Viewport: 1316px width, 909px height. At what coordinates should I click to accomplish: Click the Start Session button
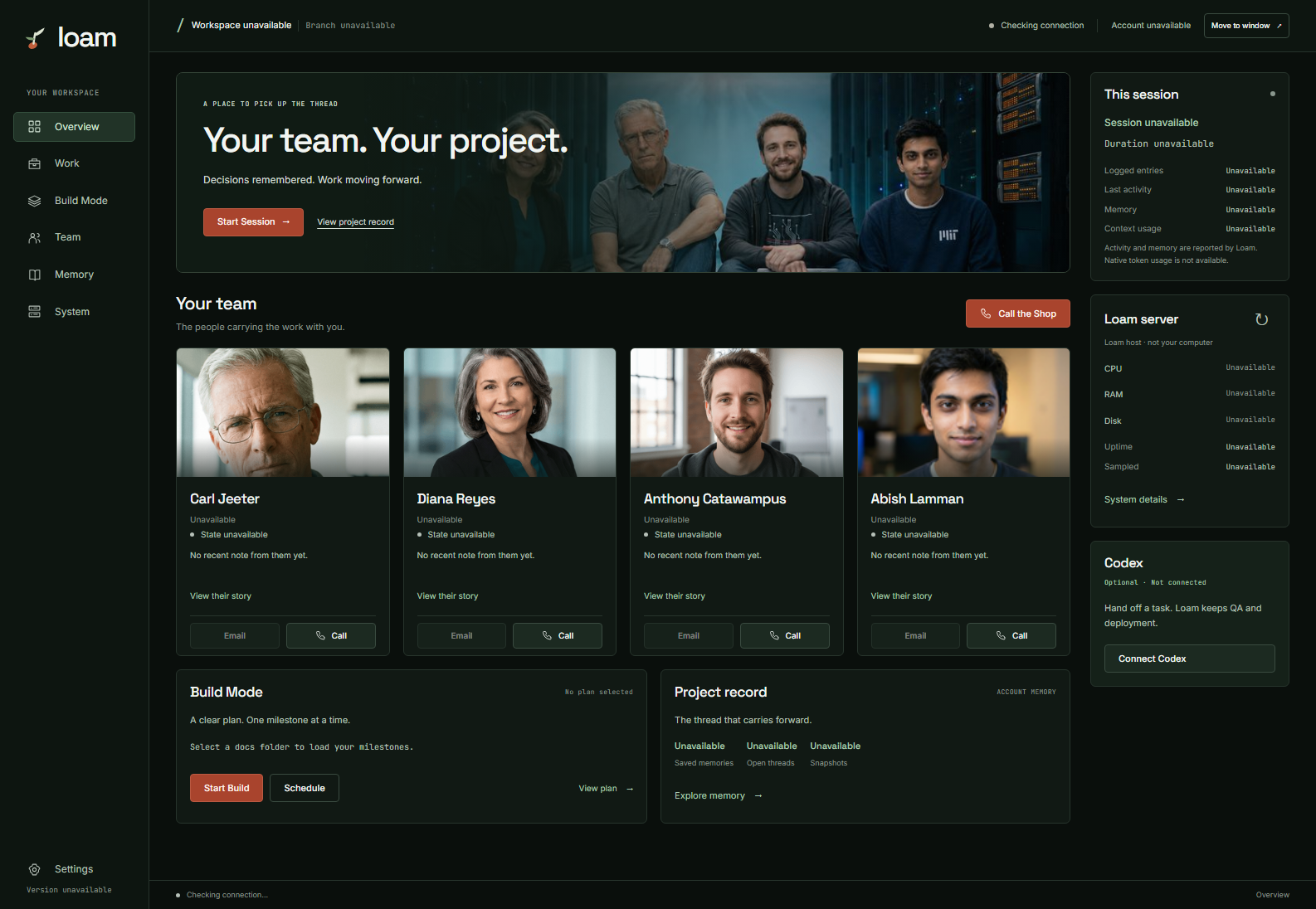point(253,222)
